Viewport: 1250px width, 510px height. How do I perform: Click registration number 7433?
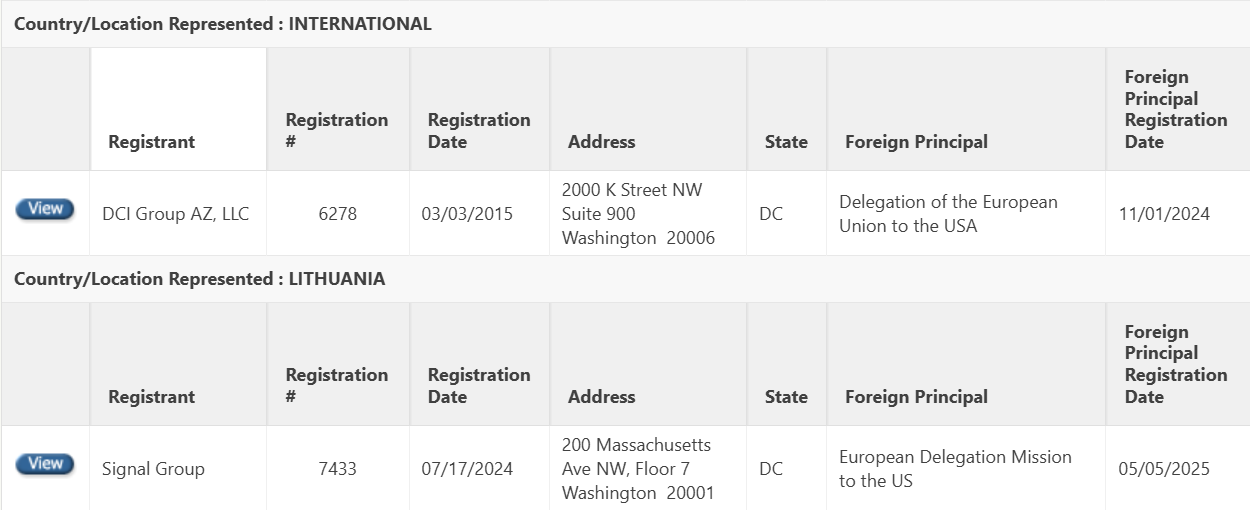[338, 469]
